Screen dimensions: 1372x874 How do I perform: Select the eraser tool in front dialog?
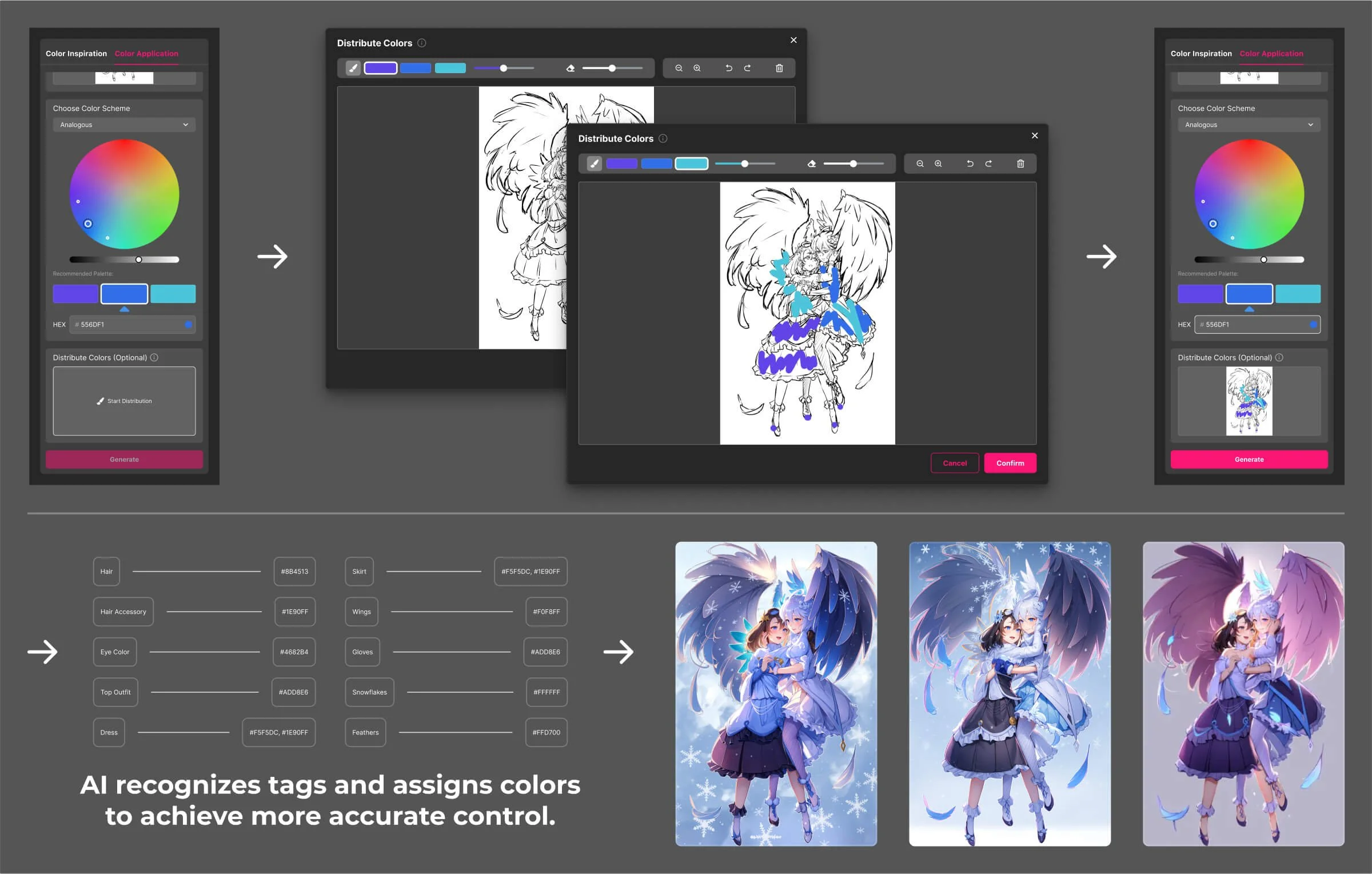click(x=811, y=164)
